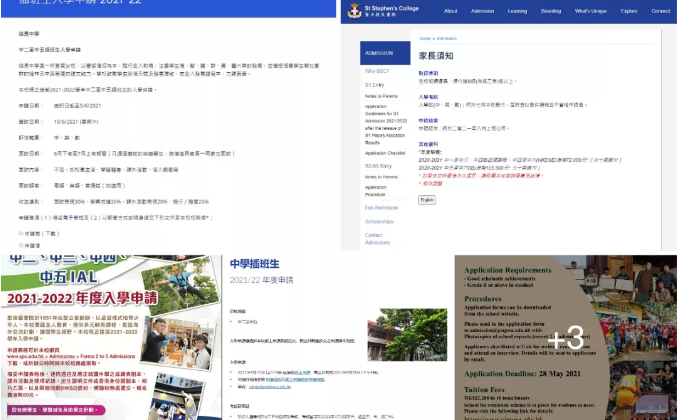Open the Learning menu
The image size is (677, 420).
point(517,11)
